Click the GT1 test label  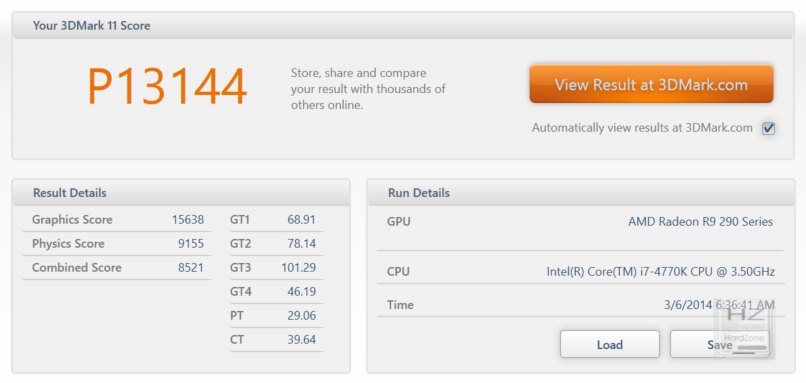(x=240, y=220)
